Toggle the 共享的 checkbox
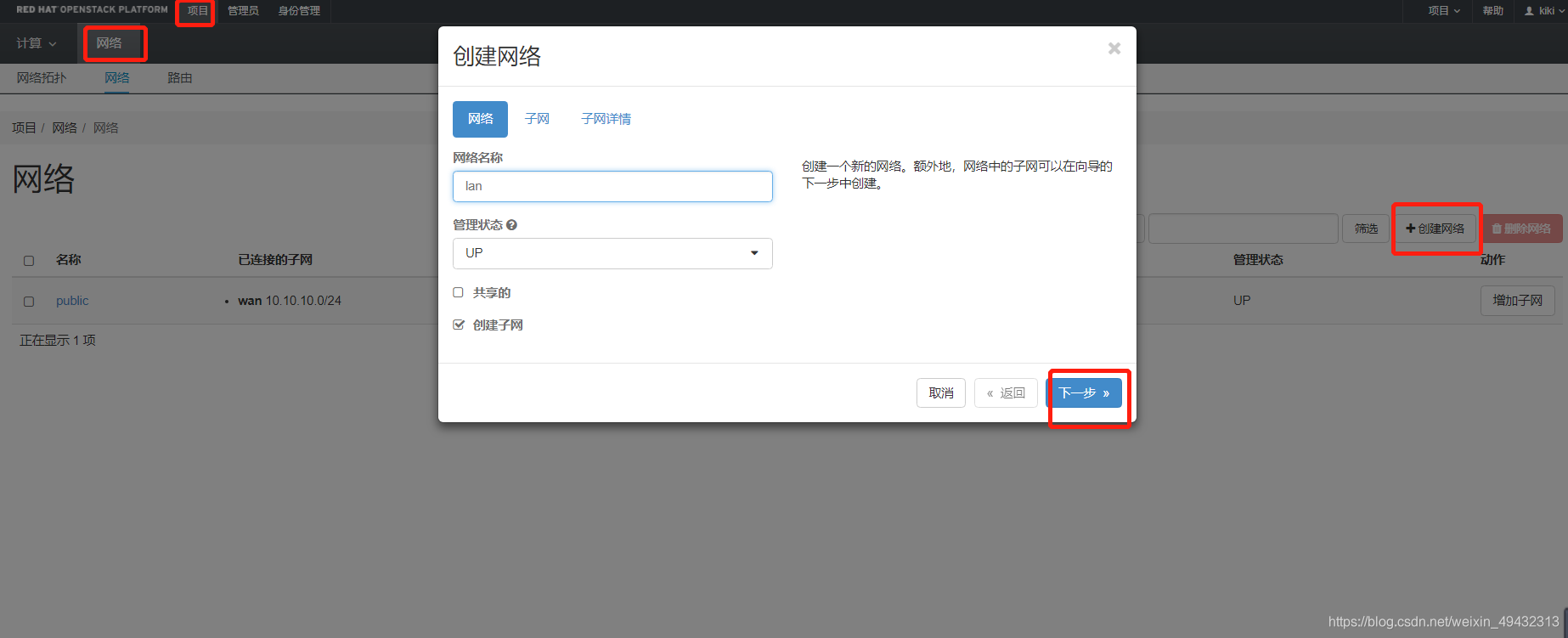 [459, 292]
